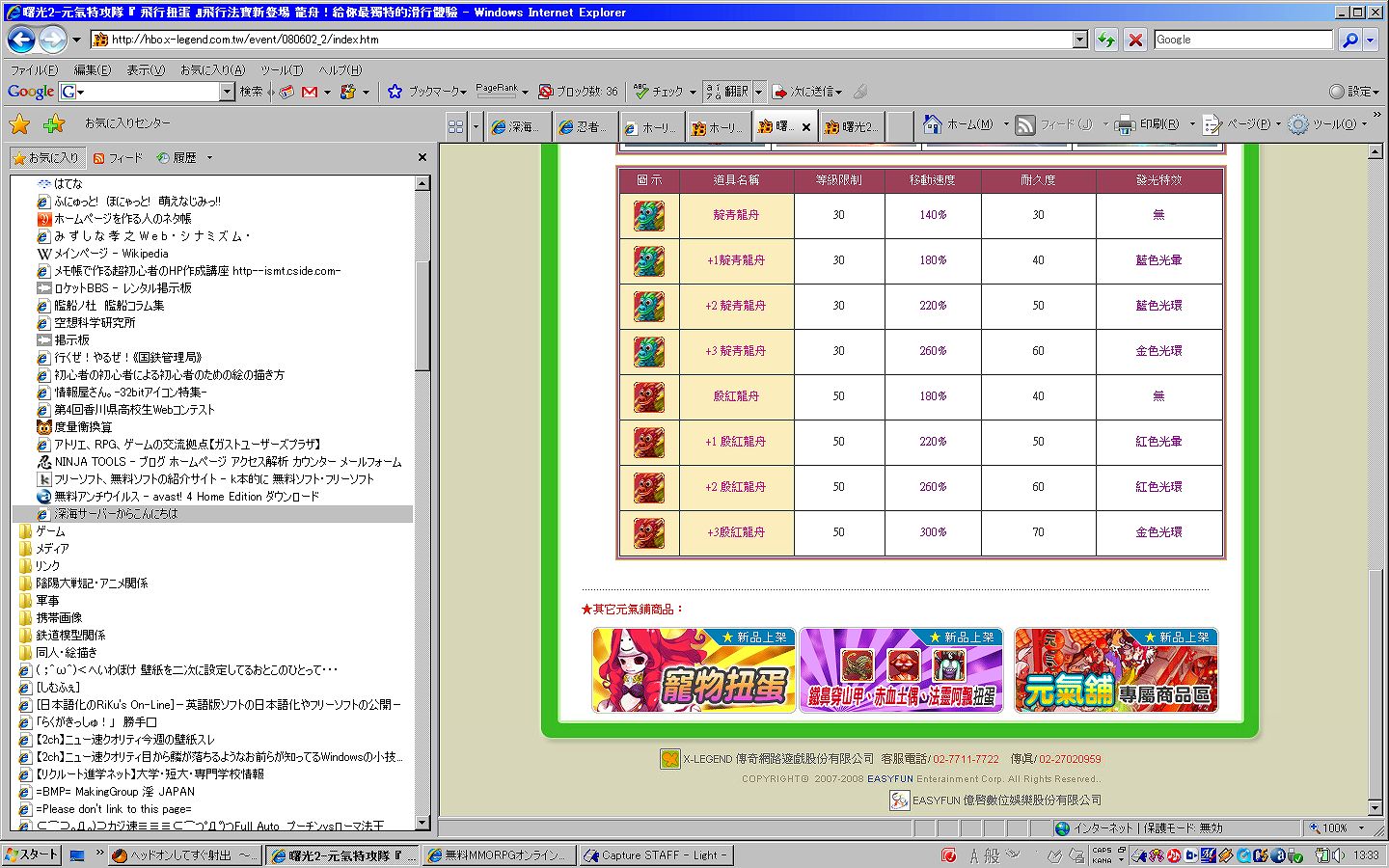Screen dimensions: 1389x868
Task: Open the ヘルプ(H) menu
Action: pyautogui.click(x=340, y=70)
